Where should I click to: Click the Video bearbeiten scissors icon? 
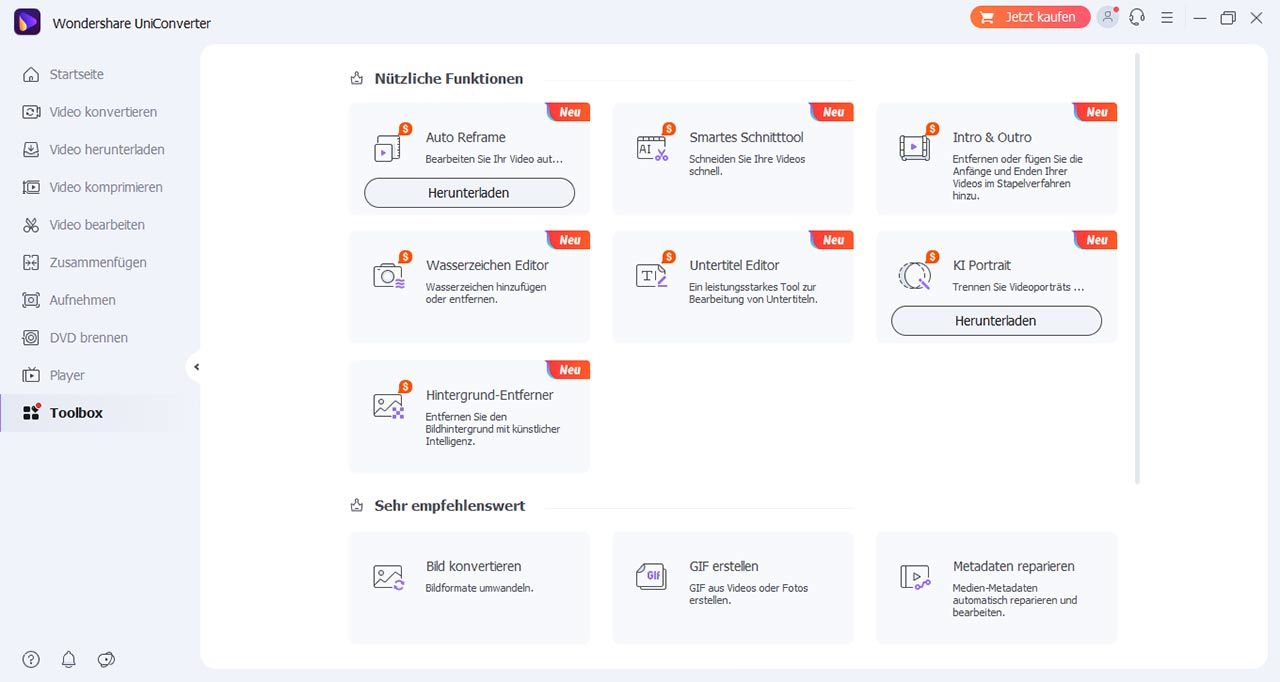tap(31, 225)
